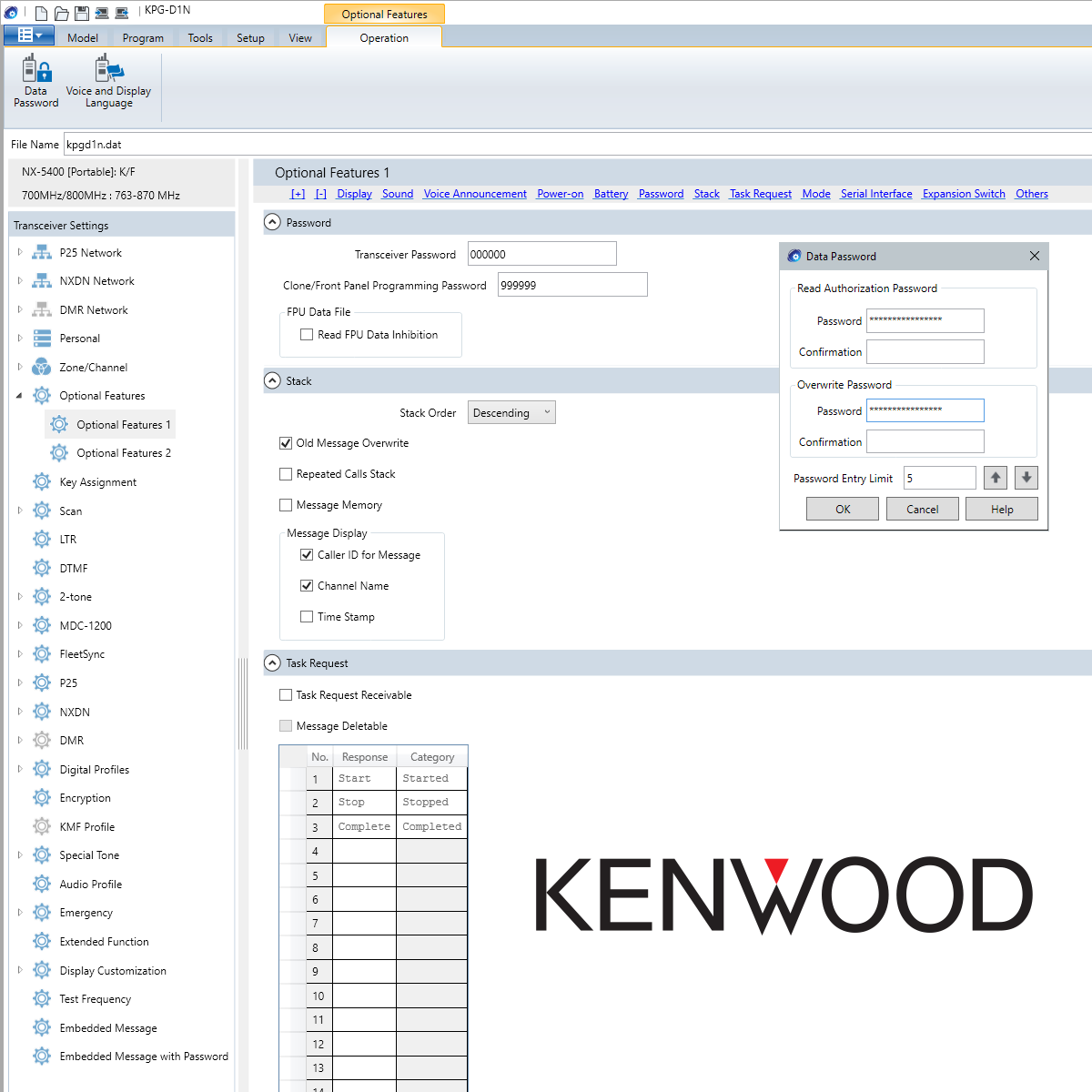Switch to the Setup ribbon tab

(250, 38)
